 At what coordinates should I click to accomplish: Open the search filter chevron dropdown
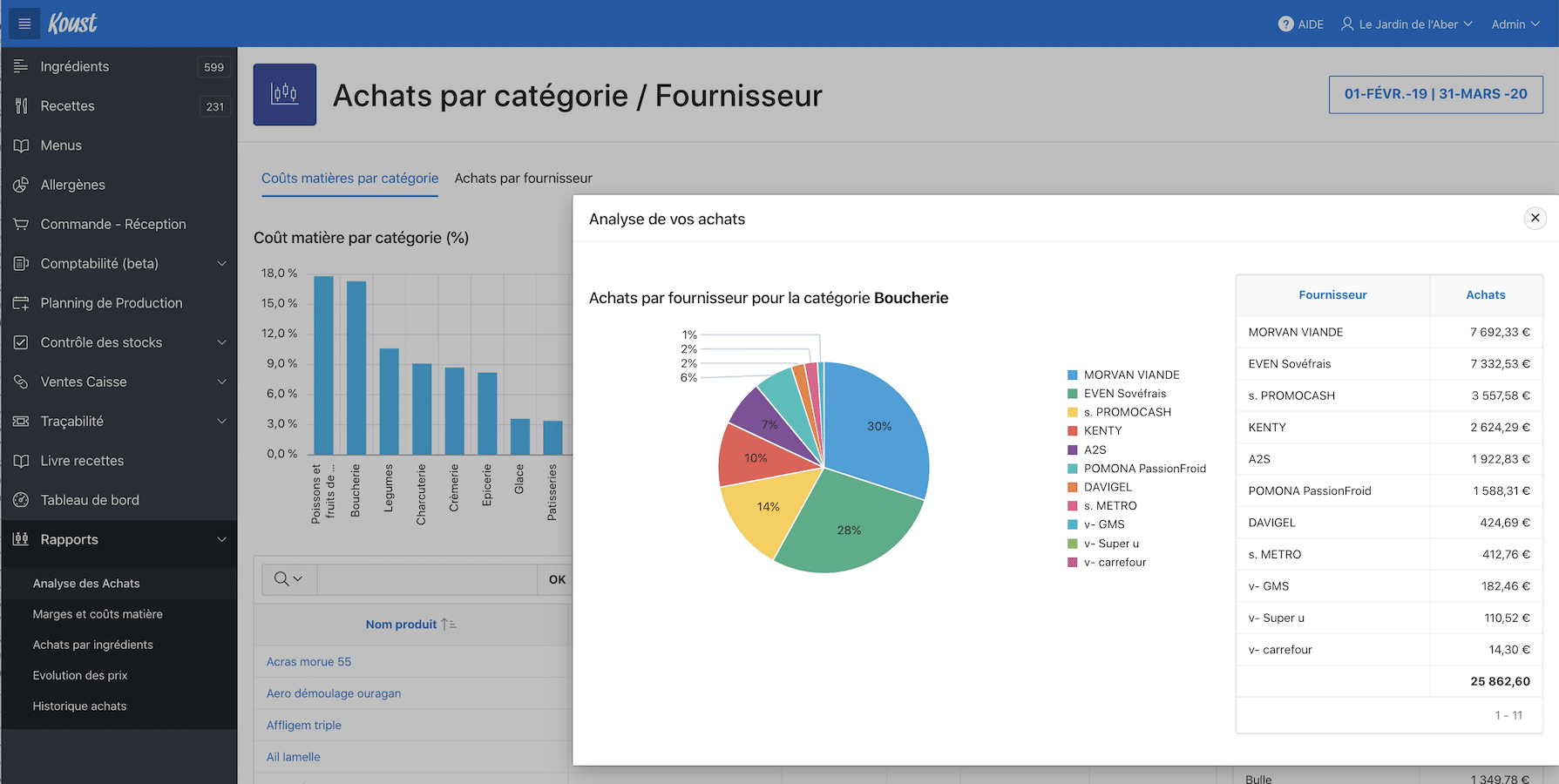click(299, 578)
